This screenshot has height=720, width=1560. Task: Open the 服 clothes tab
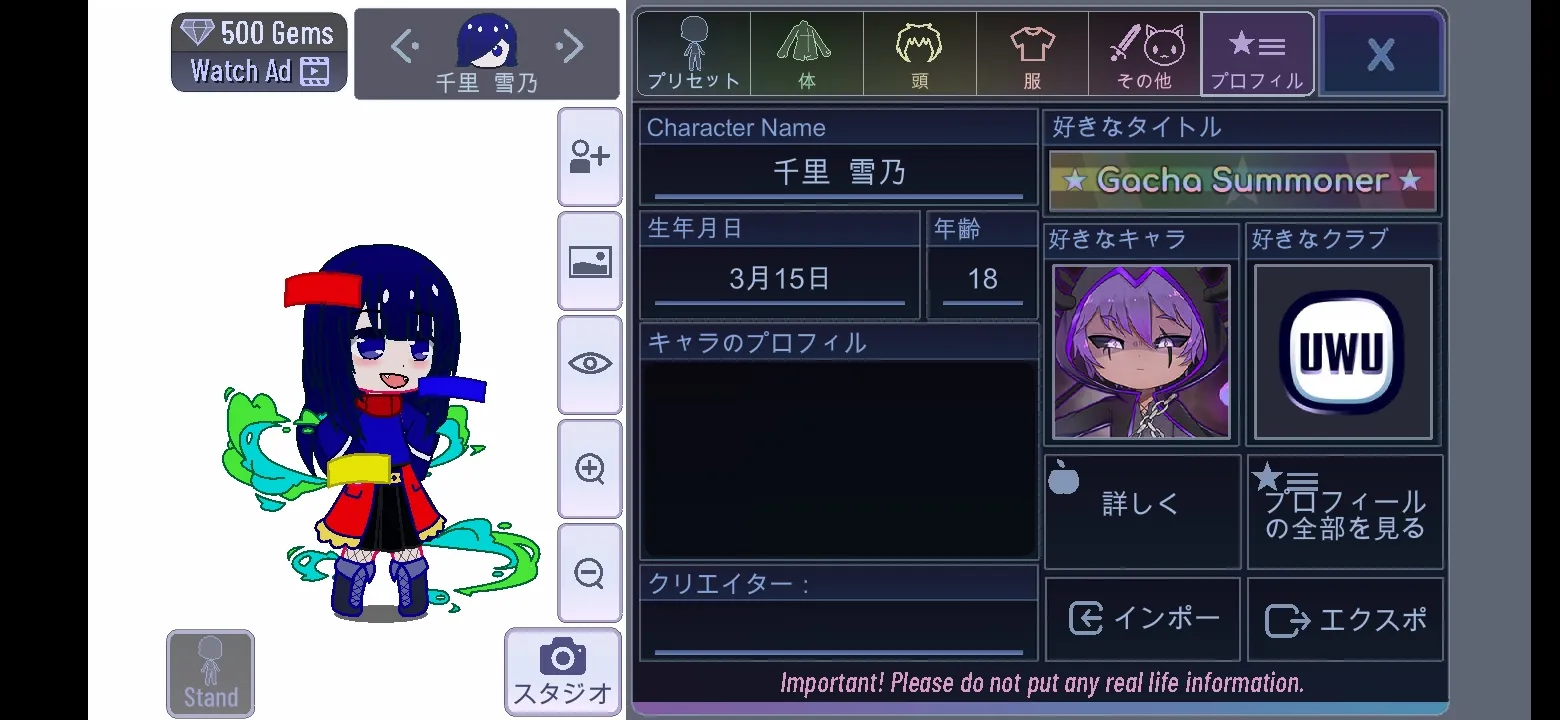1033,54
